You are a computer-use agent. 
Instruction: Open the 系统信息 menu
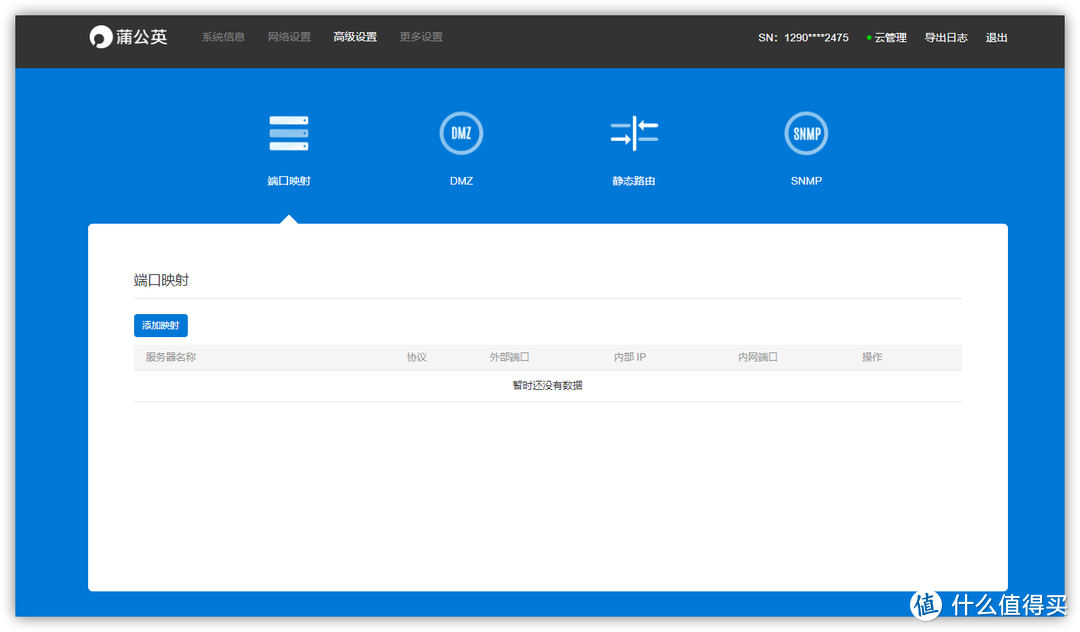tap(223, 38)
